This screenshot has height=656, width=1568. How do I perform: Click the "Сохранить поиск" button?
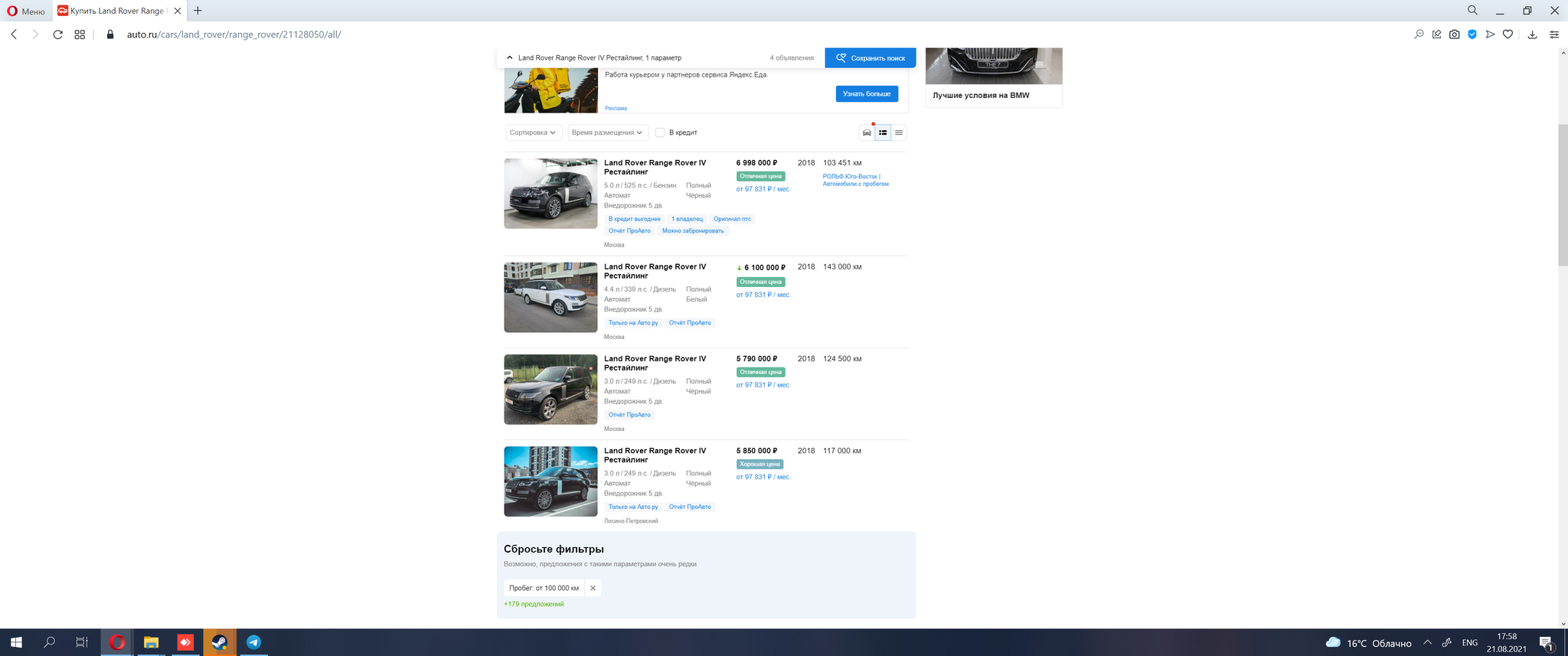tap(870, 57)
